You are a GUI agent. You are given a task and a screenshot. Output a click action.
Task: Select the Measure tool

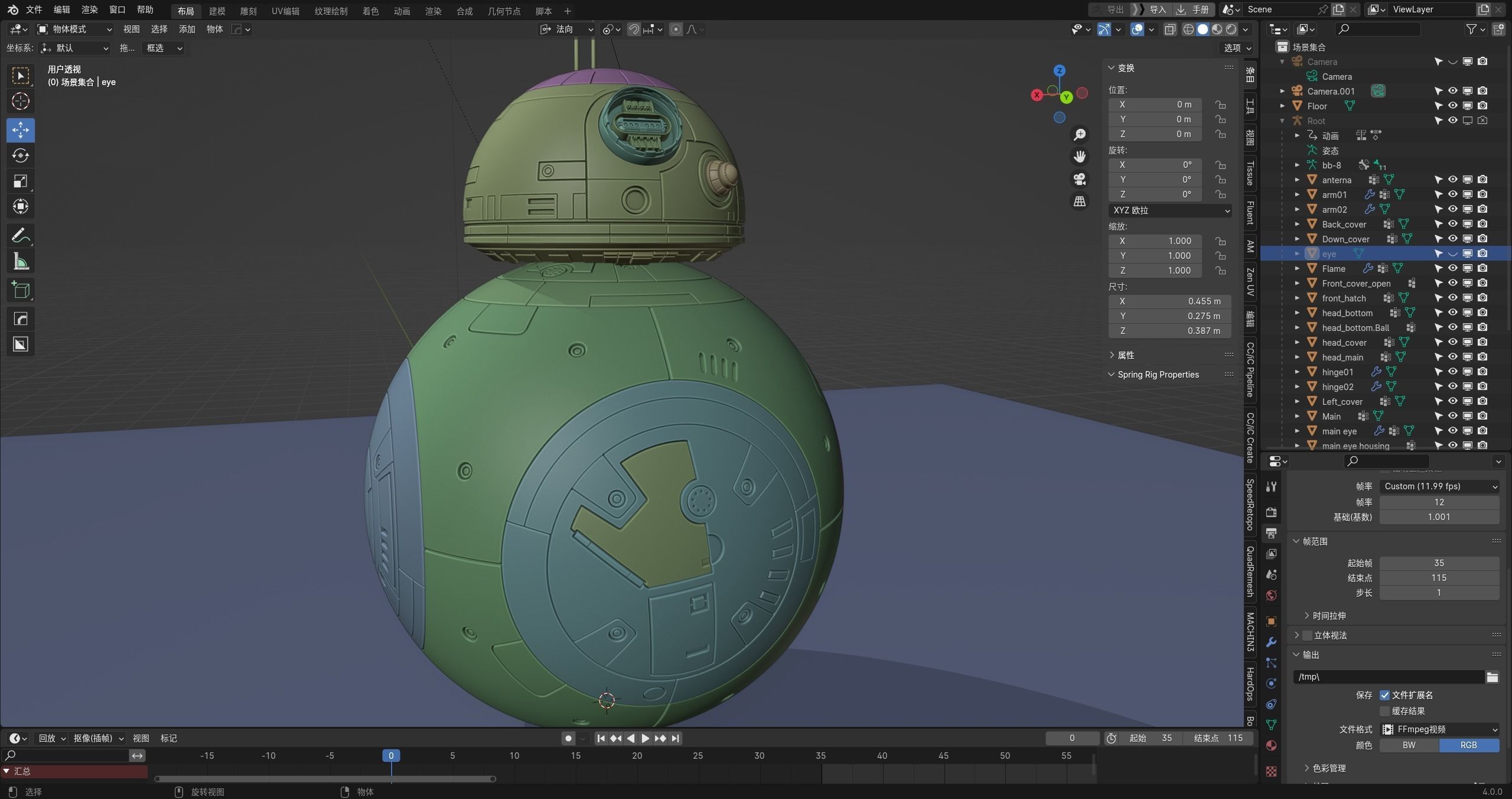tap(21, 261)
